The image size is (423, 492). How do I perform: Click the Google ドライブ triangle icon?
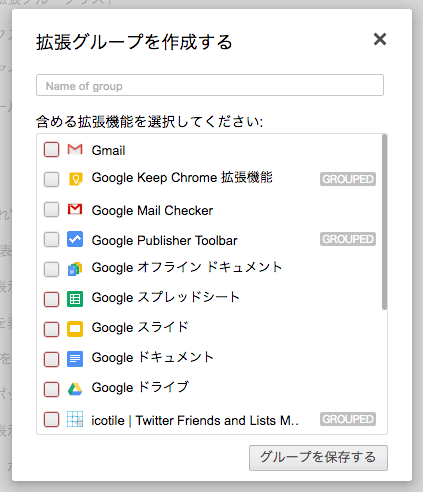75,389
